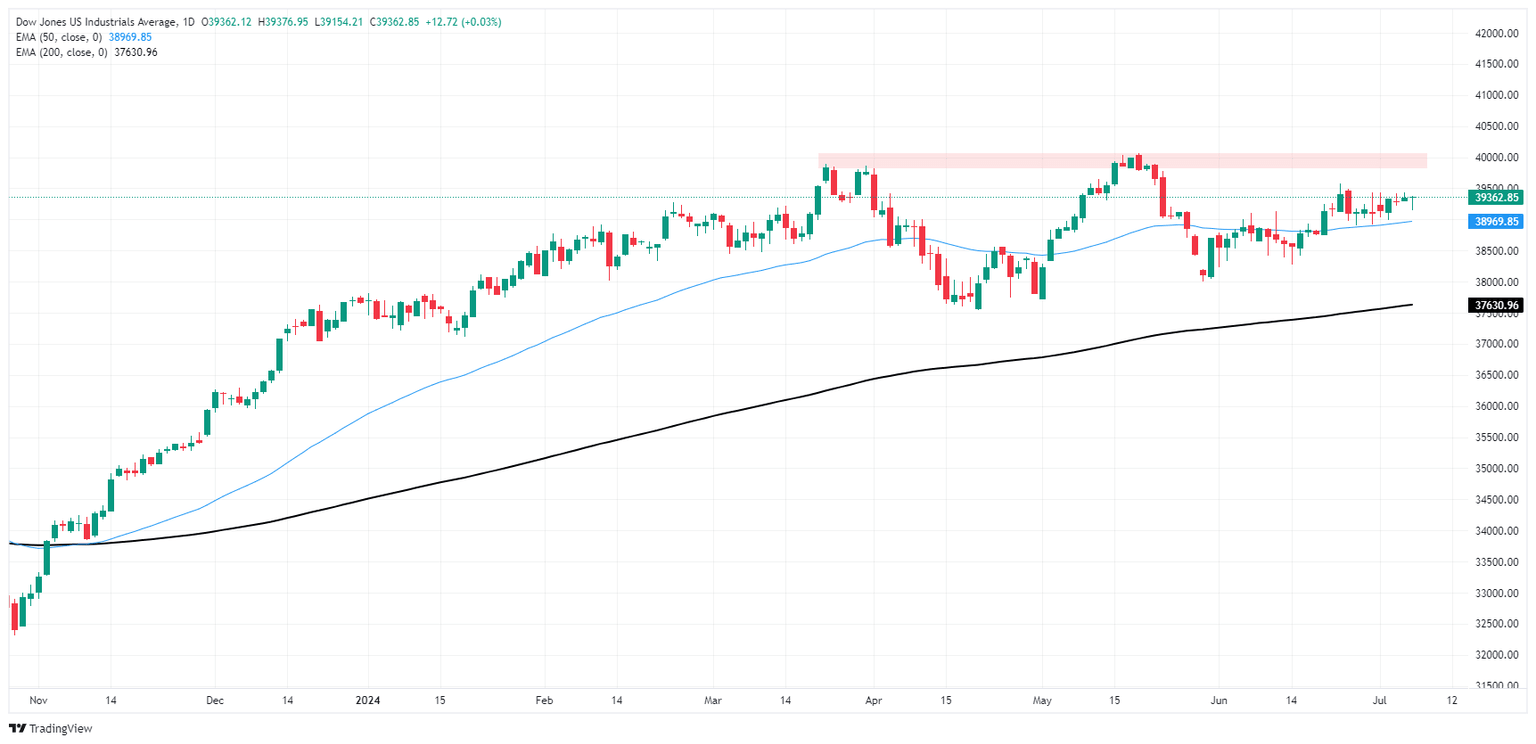The width and height of the screenshot is (1536, 744).
Task: Click the Nov label on time axis
Action: pyautogui.click(x=38, y=702)
